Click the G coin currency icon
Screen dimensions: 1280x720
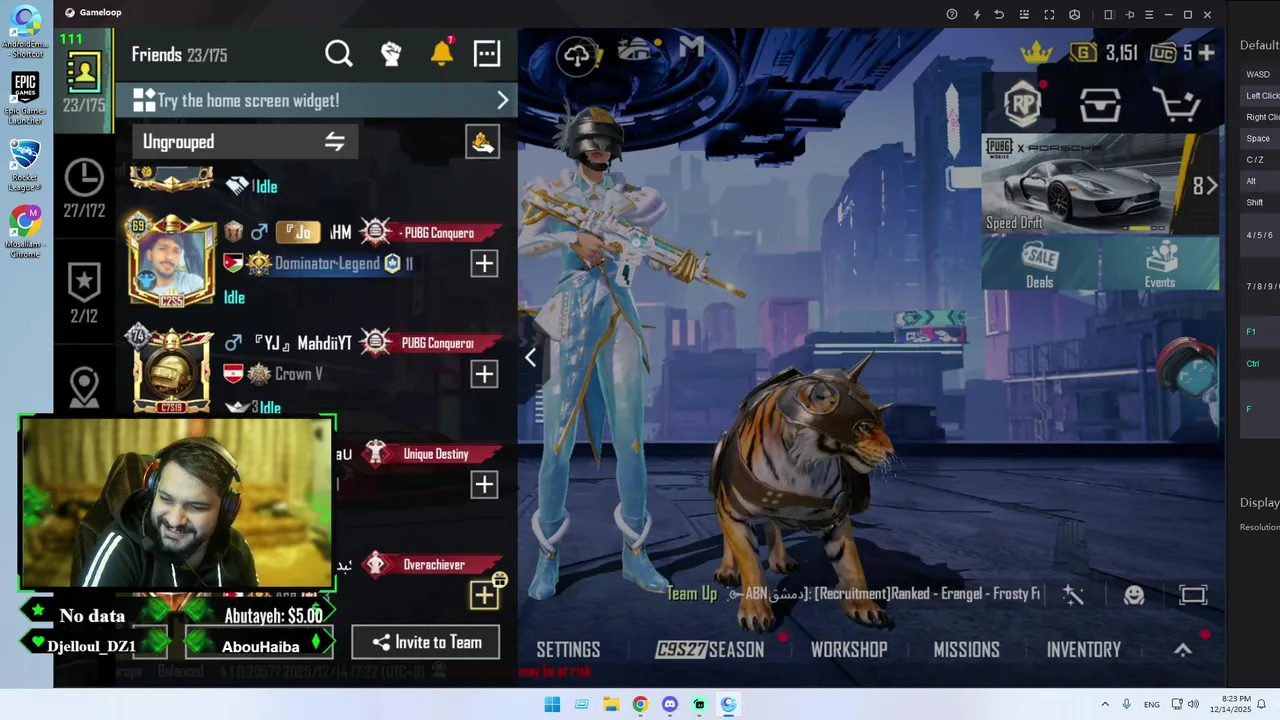[x=1083, y=53]
